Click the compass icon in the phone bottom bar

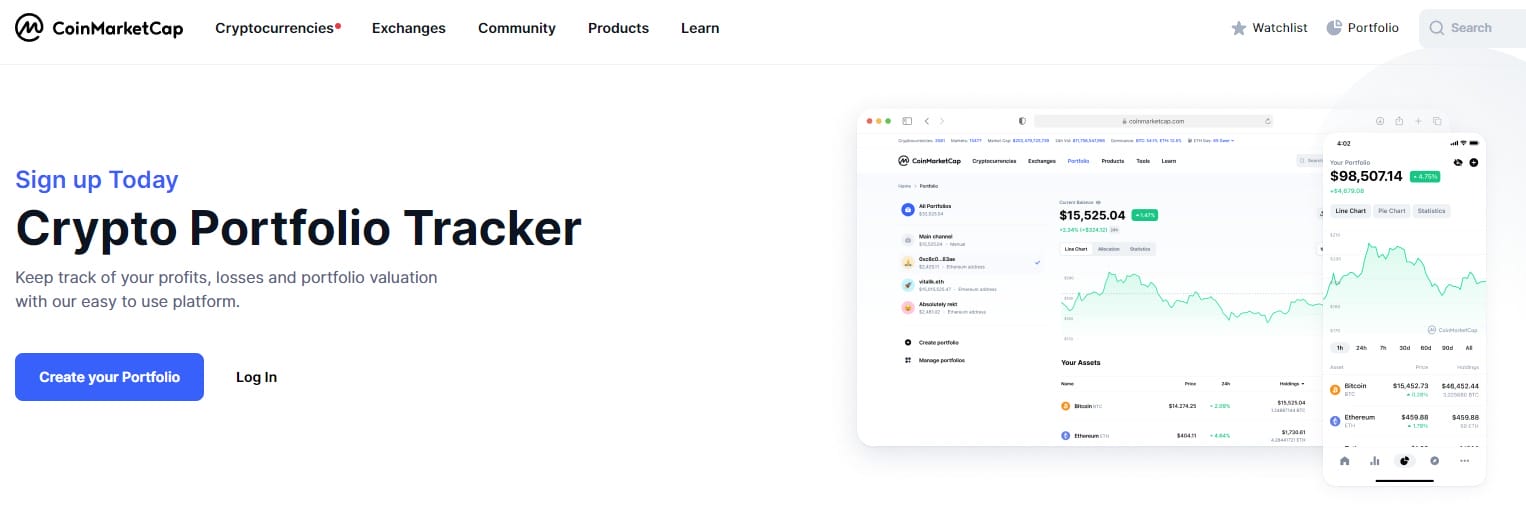(1434, 461)
